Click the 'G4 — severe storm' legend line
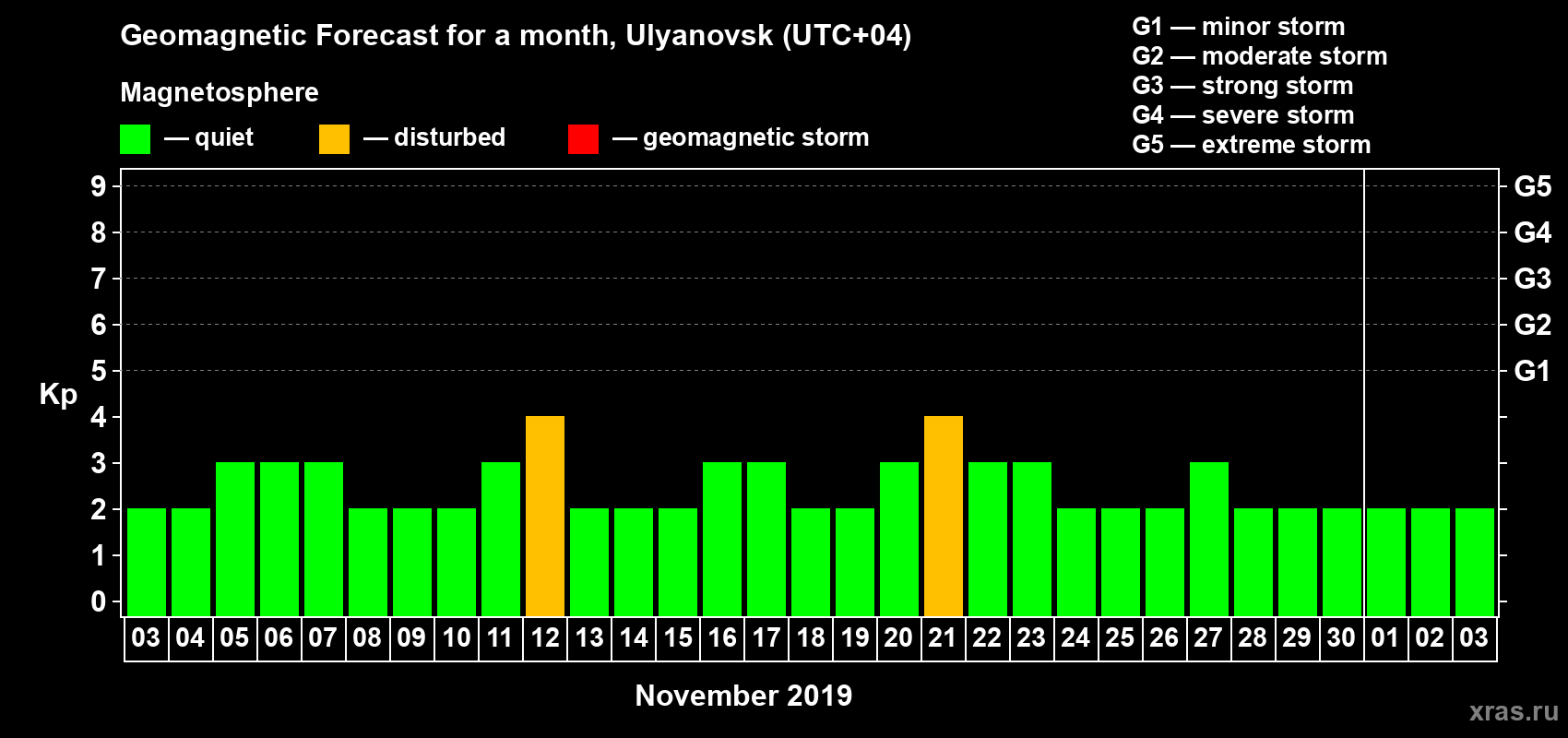This screenshot has width=1568, height=738. [1243, 115]
